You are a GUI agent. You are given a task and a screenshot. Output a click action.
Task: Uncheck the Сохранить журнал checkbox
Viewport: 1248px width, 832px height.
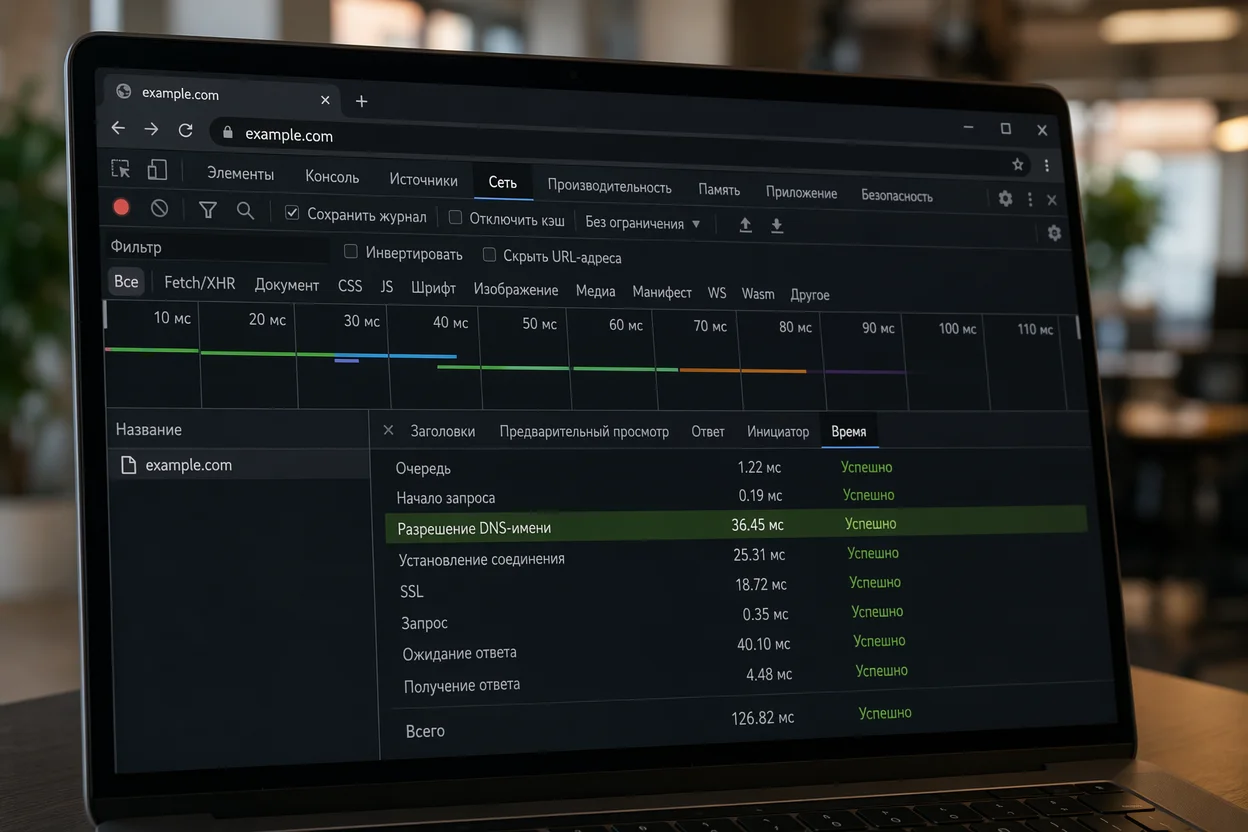point(292,213)
